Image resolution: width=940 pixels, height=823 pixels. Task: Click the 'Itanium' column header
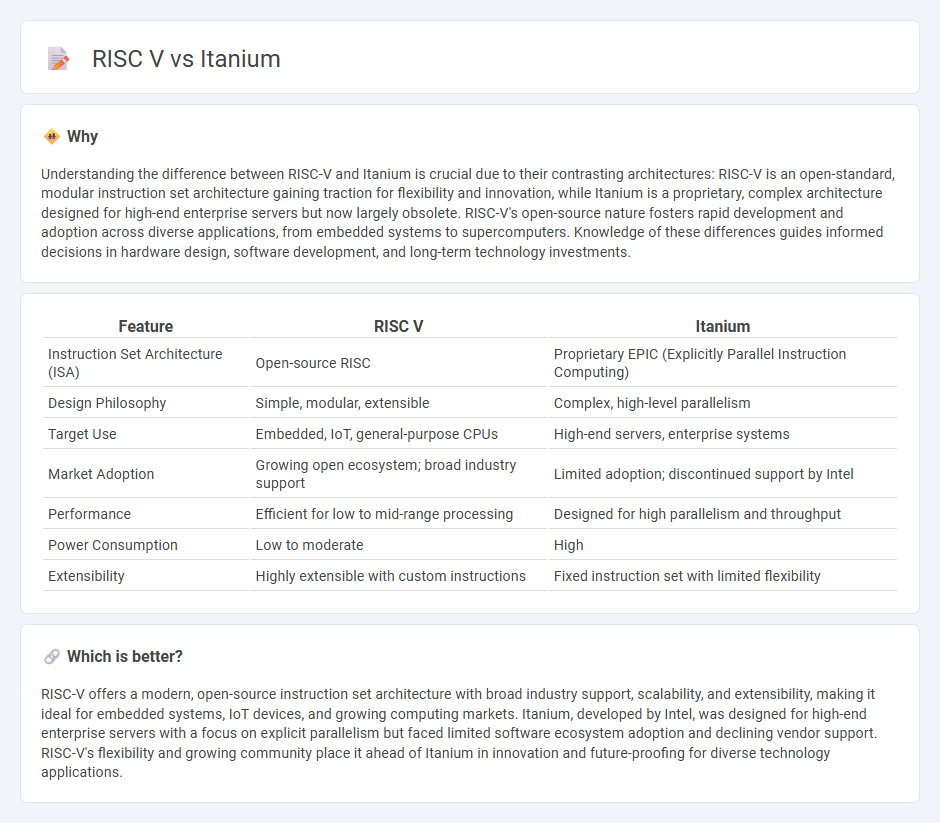pos(722,326)
